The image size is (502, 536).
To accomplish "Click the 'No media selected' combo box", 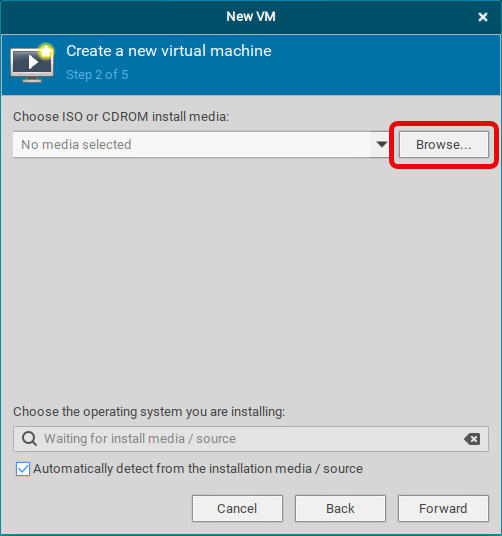I will pyautogui.click(x=201, y=144).
